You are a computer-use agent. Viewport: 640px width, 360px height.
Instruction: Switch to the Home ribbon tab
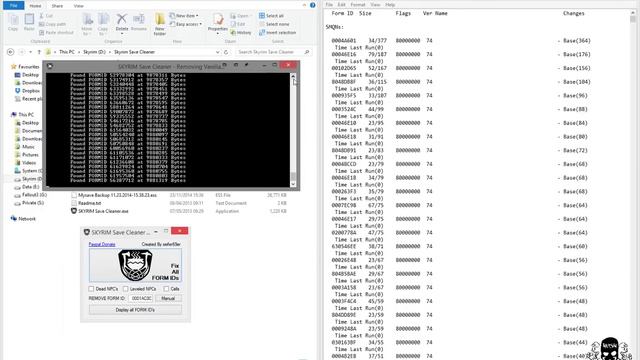point(35,6)
